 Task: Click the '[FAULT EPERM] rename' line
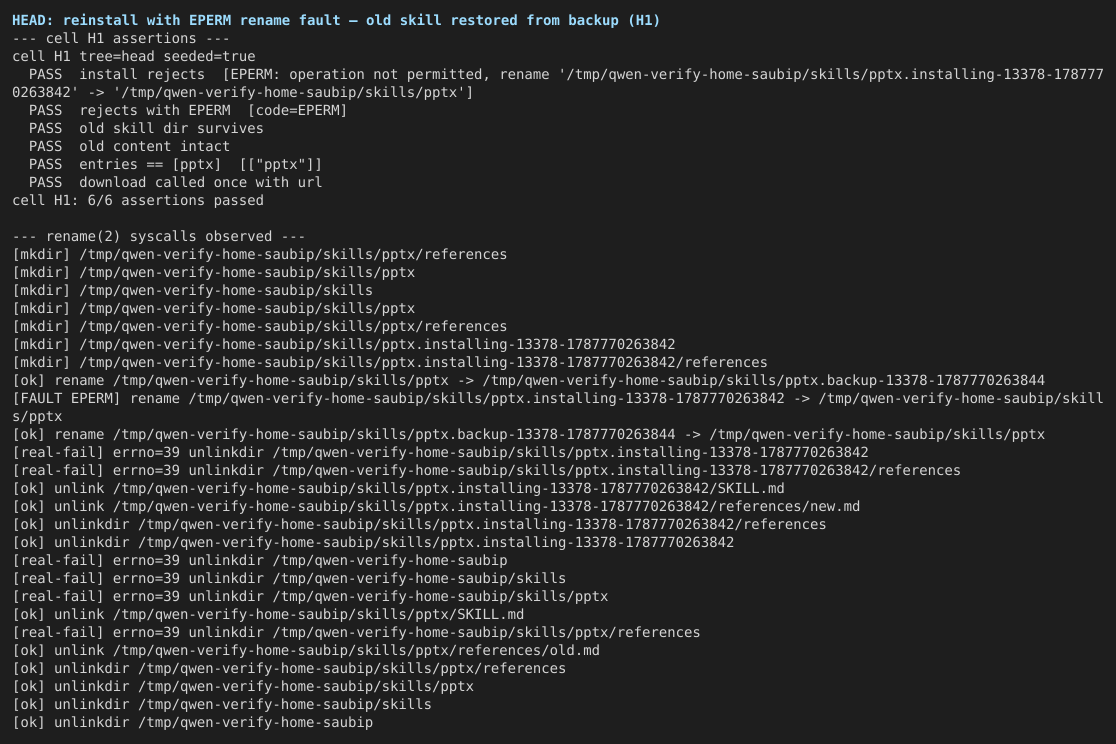coord(558,407)
